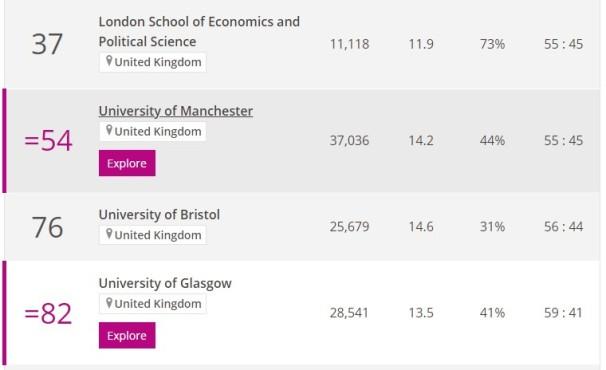606x370 pixels.
Task: Click the =82 rank for Glasgow
Action: (48, 313)
